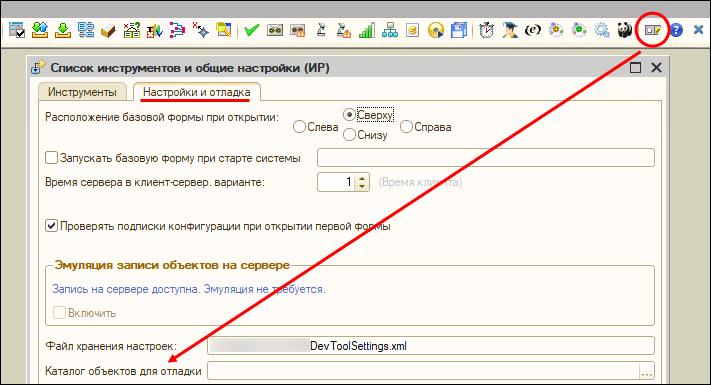This screenshot has height=385, width=711.
Task: Click the single green down-arrow tray icon
Action: click(x=63, y=30)
